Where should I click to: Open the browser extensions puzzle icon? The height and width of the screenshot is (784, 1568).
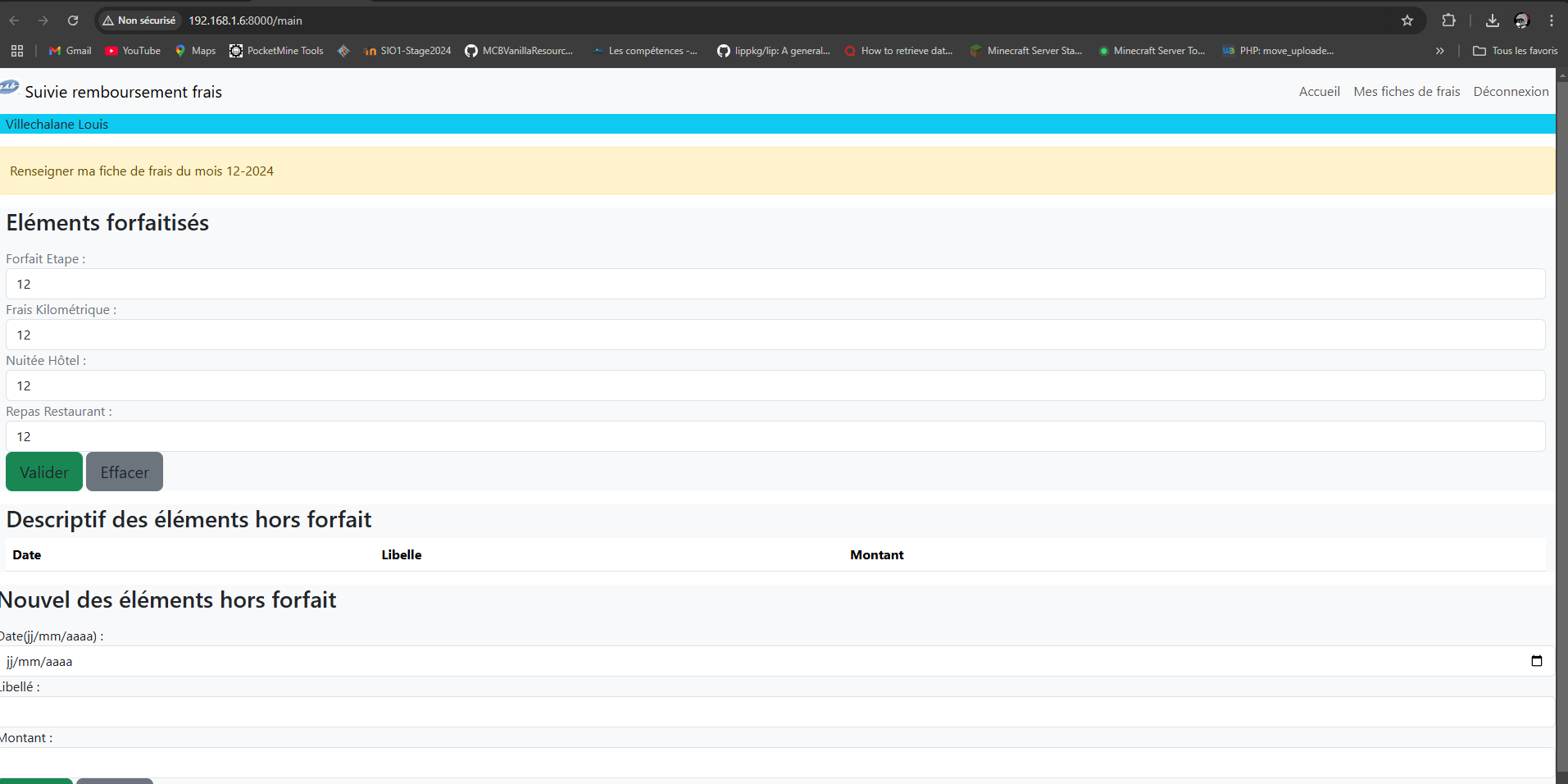pyautogui.click(x=1449, y=21)
